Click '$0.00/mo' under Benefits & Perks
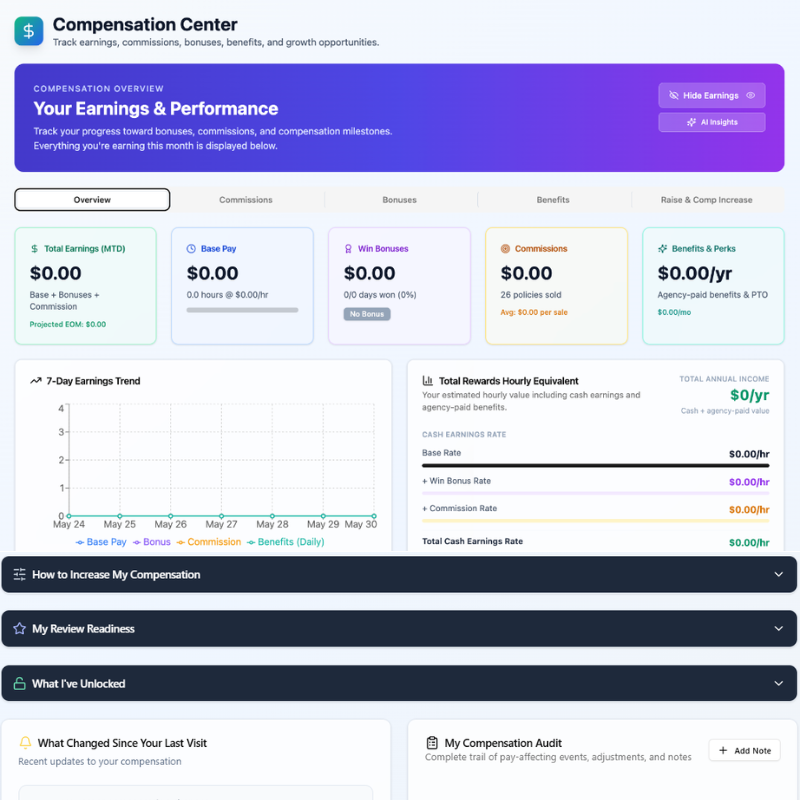The height and width of the screenshot is (800, 800). click(674, 312)
